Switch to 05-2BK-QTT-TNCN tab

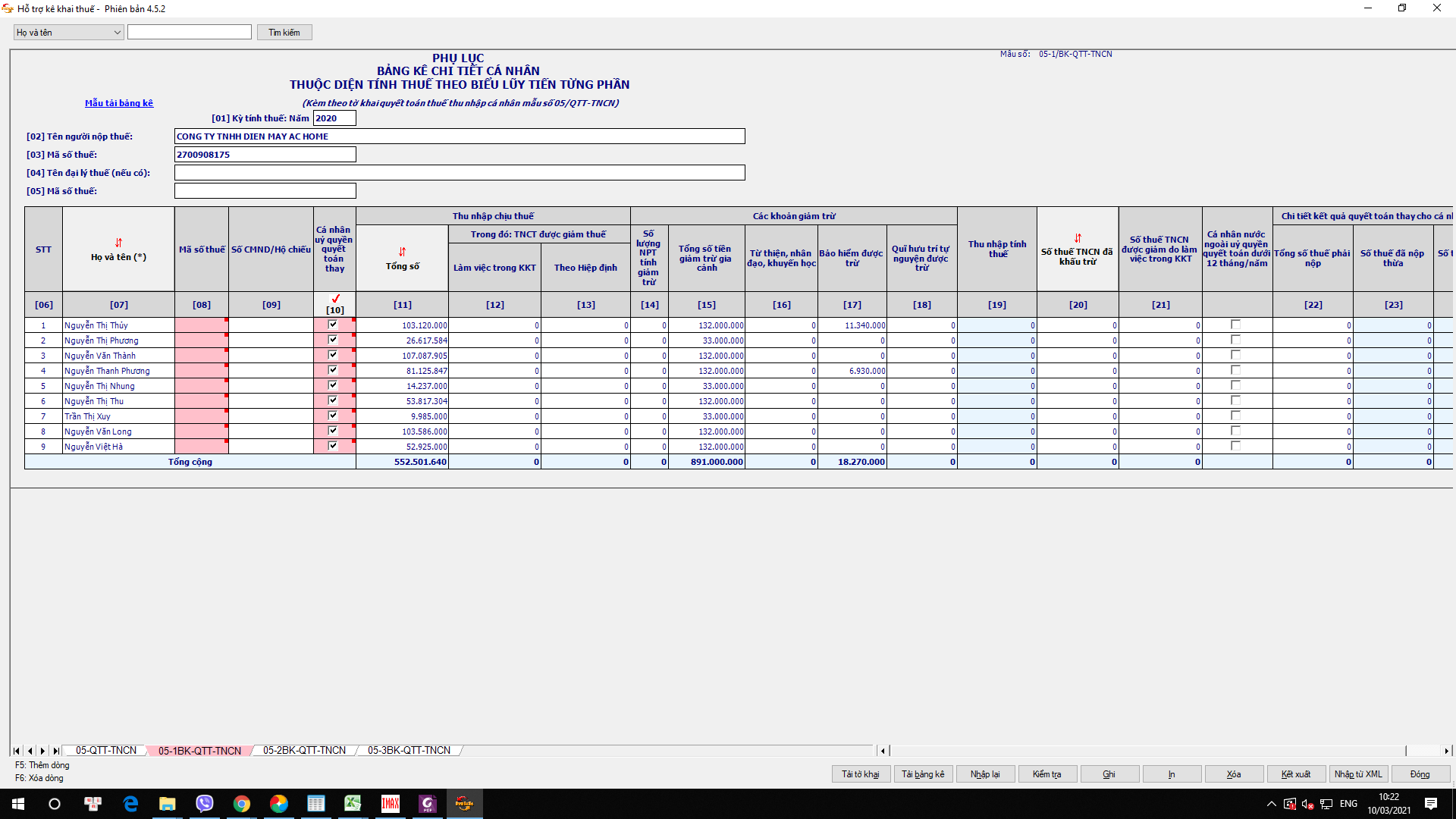coord(304,751)
